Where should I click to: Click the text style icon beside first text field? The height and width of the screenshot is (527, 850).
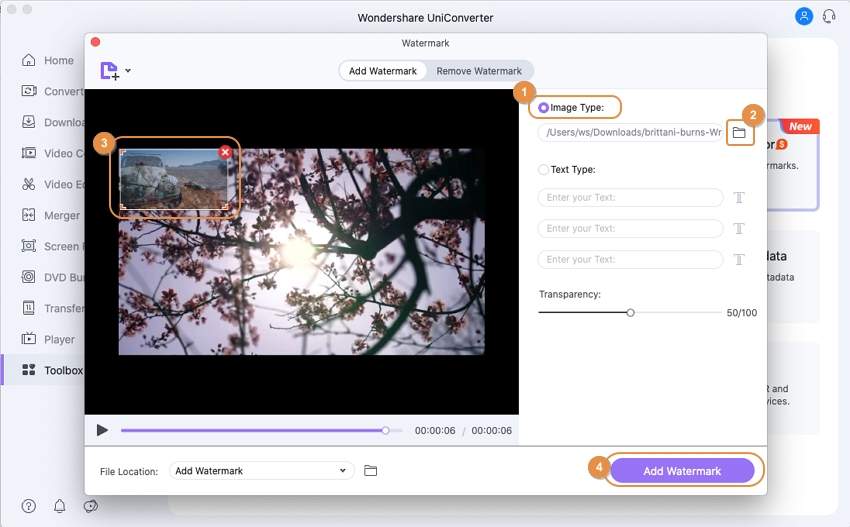click(x=739, y=198)
